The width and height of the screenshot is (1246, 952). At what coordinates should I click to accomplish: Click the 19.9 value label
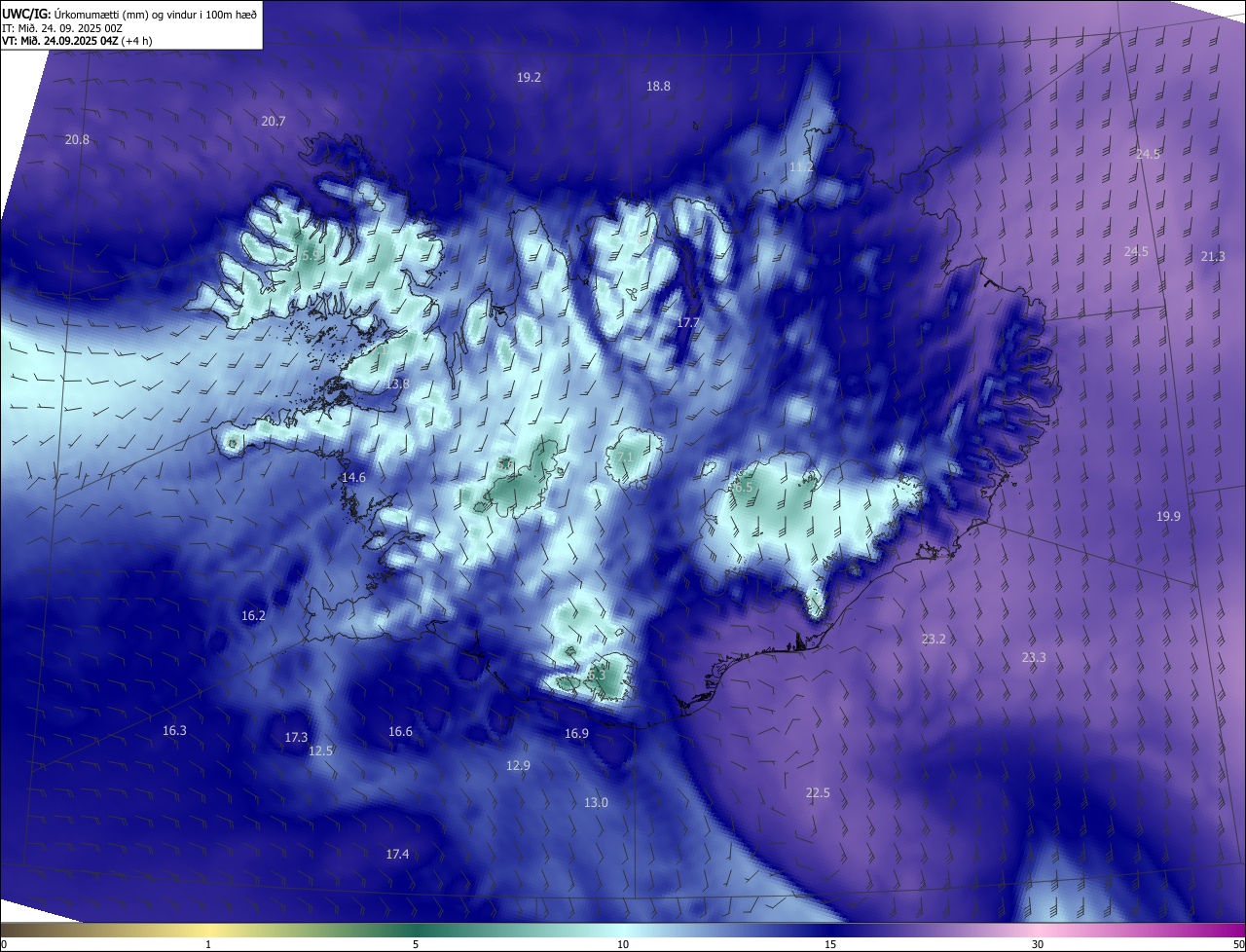[1168, 516]
